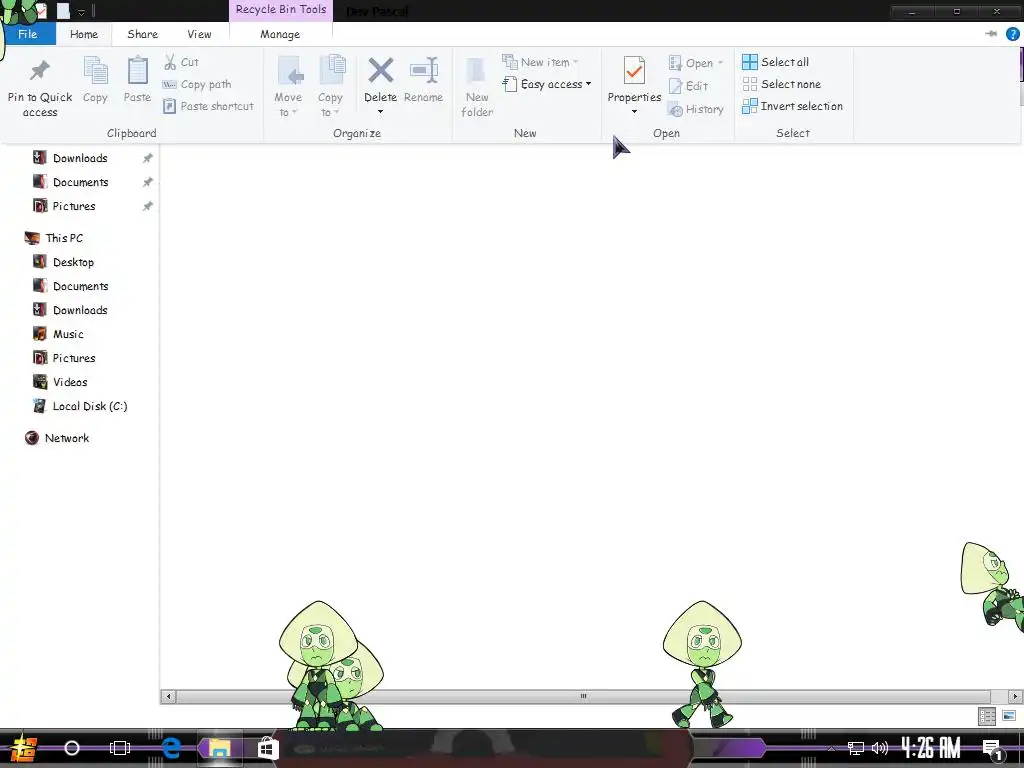Expand Delete options arrow
Image resolution: width=1024 pixels, height=768 pixels.
[380, 112]
